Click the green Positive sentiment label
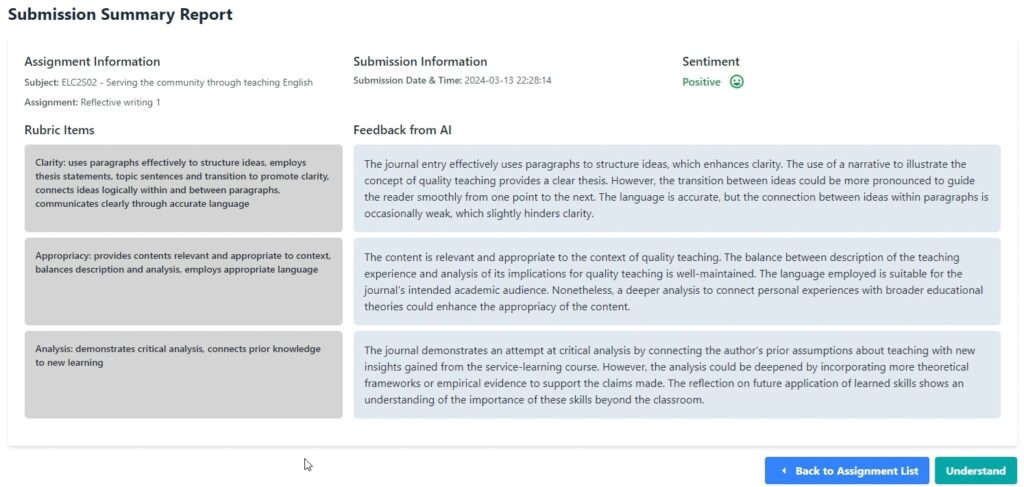 tap(701, 82)
